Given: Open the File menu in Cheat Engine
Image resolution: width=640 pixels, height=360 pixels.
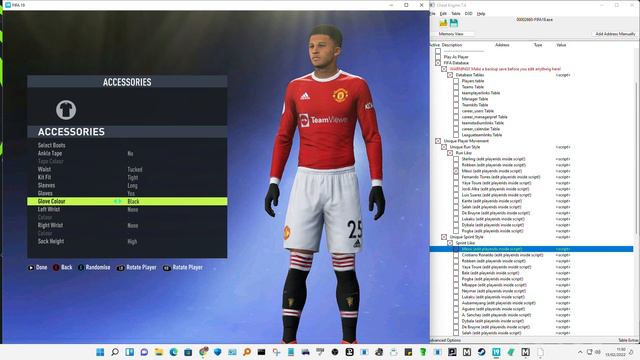Looking at the screenshot, I should click(433, 14).
